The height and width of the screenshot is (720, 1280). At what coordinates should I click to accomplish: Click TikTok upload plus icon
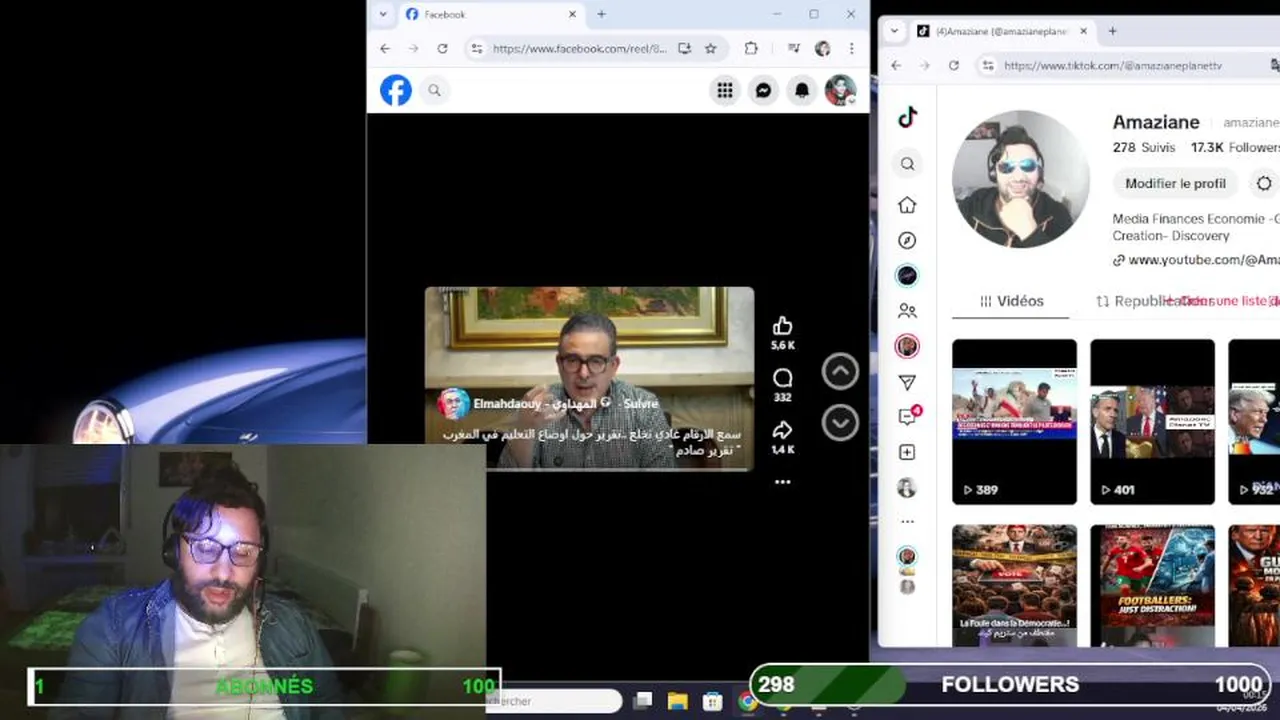tap(907, 452)
